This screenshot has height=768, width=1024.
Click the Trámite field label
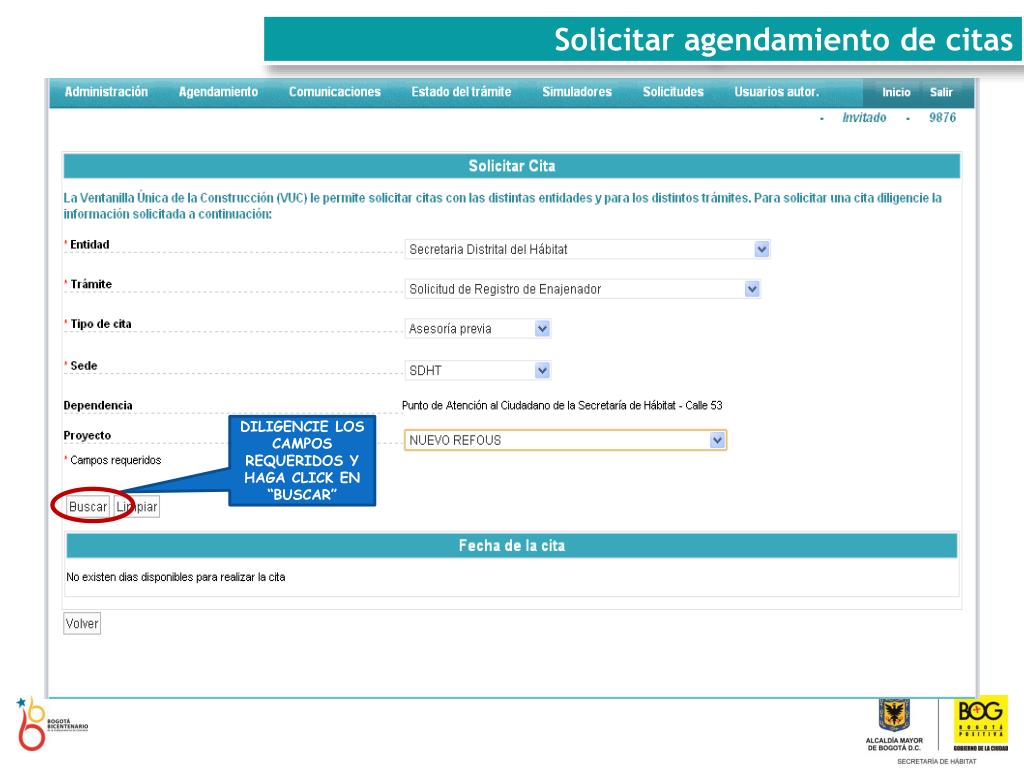pos(91,284)
